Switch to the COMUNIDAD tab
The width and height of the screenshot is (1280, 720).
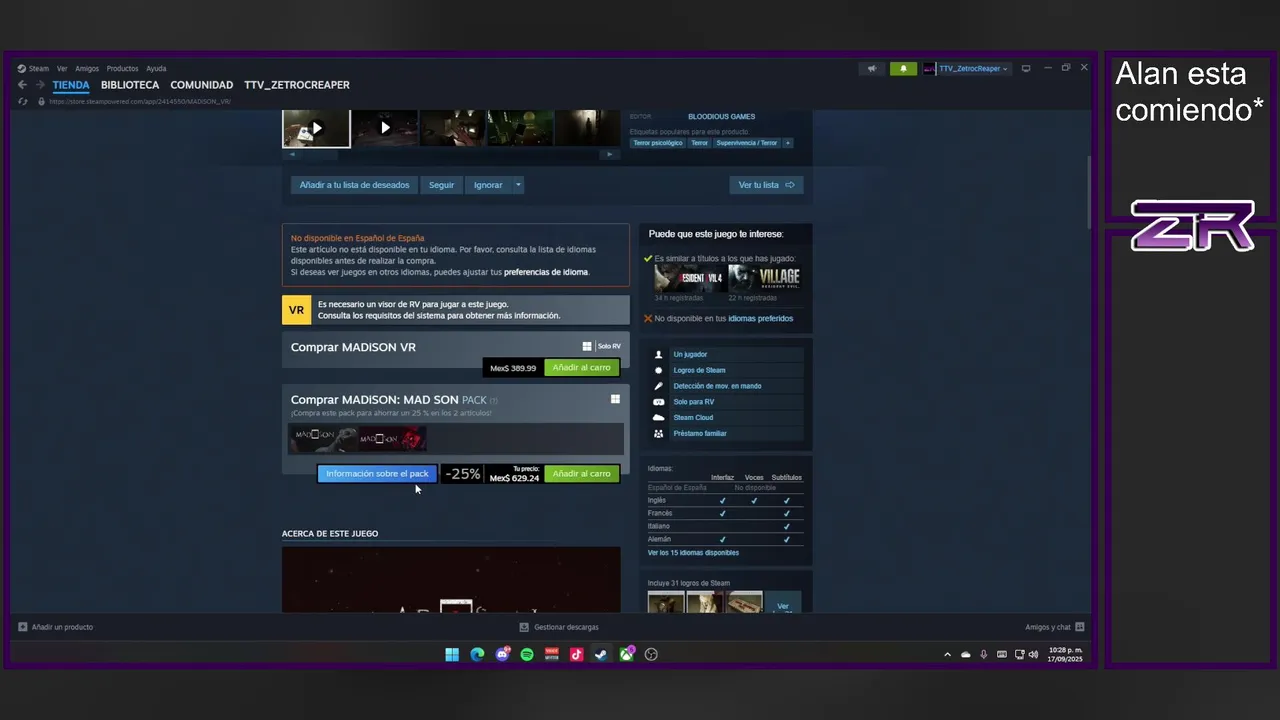[x=201, y=85]
